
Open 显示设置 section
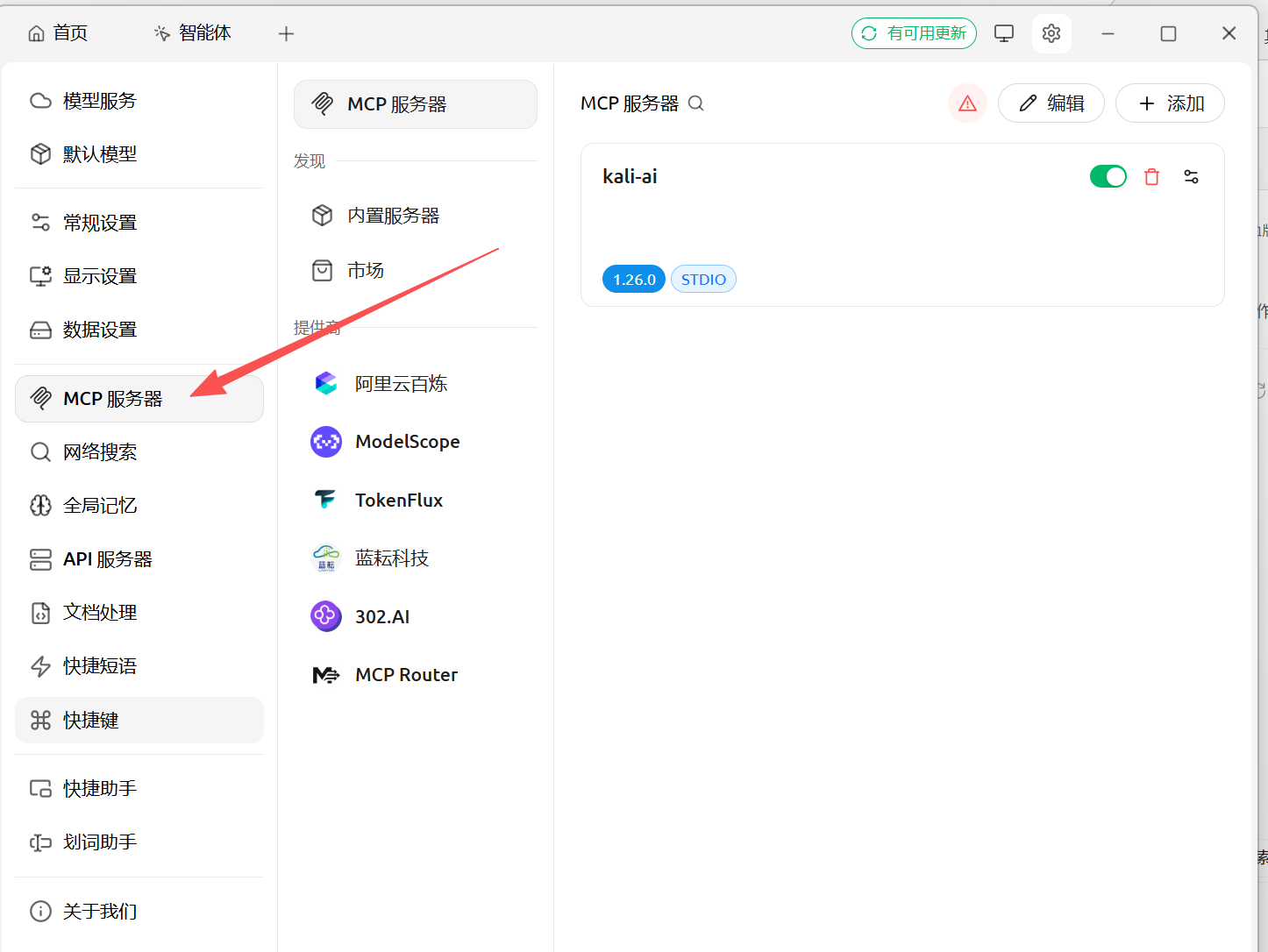[139, 276]
